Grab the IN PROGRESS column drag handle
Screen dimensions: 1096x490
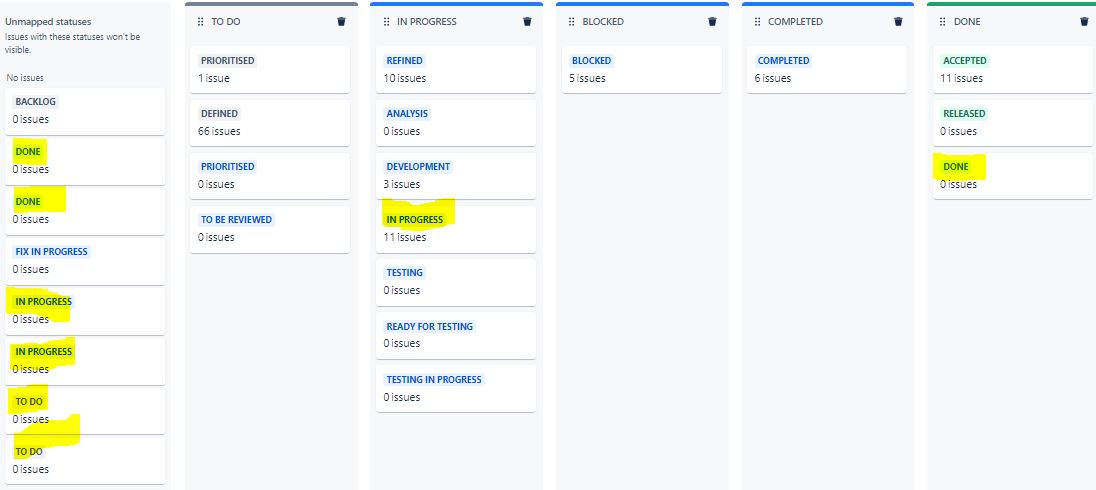tap(387, 22)
